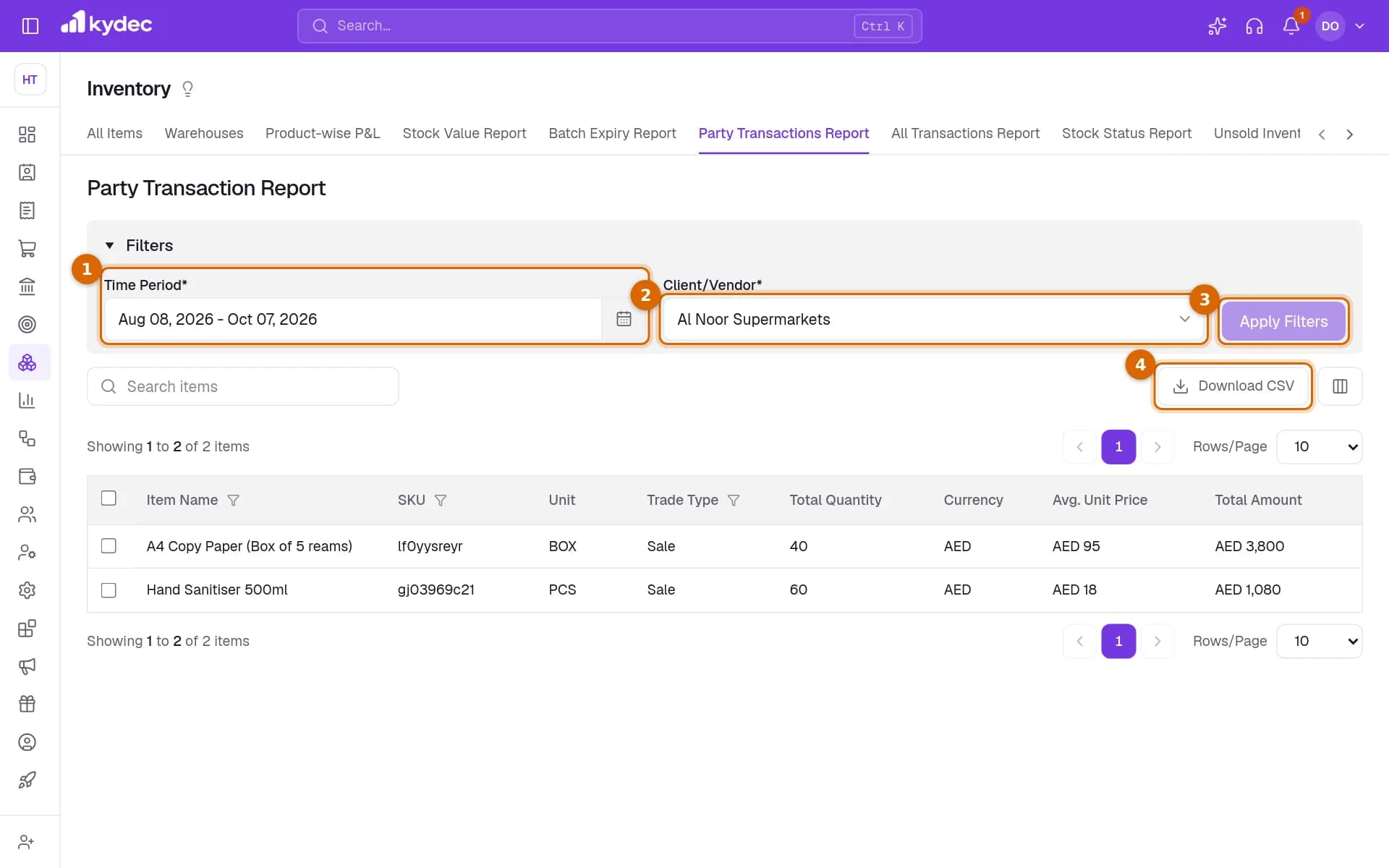Select the Hand Sanitiser 500ml row checkbox
The image size is (1389, 868).
click(109, 590)
